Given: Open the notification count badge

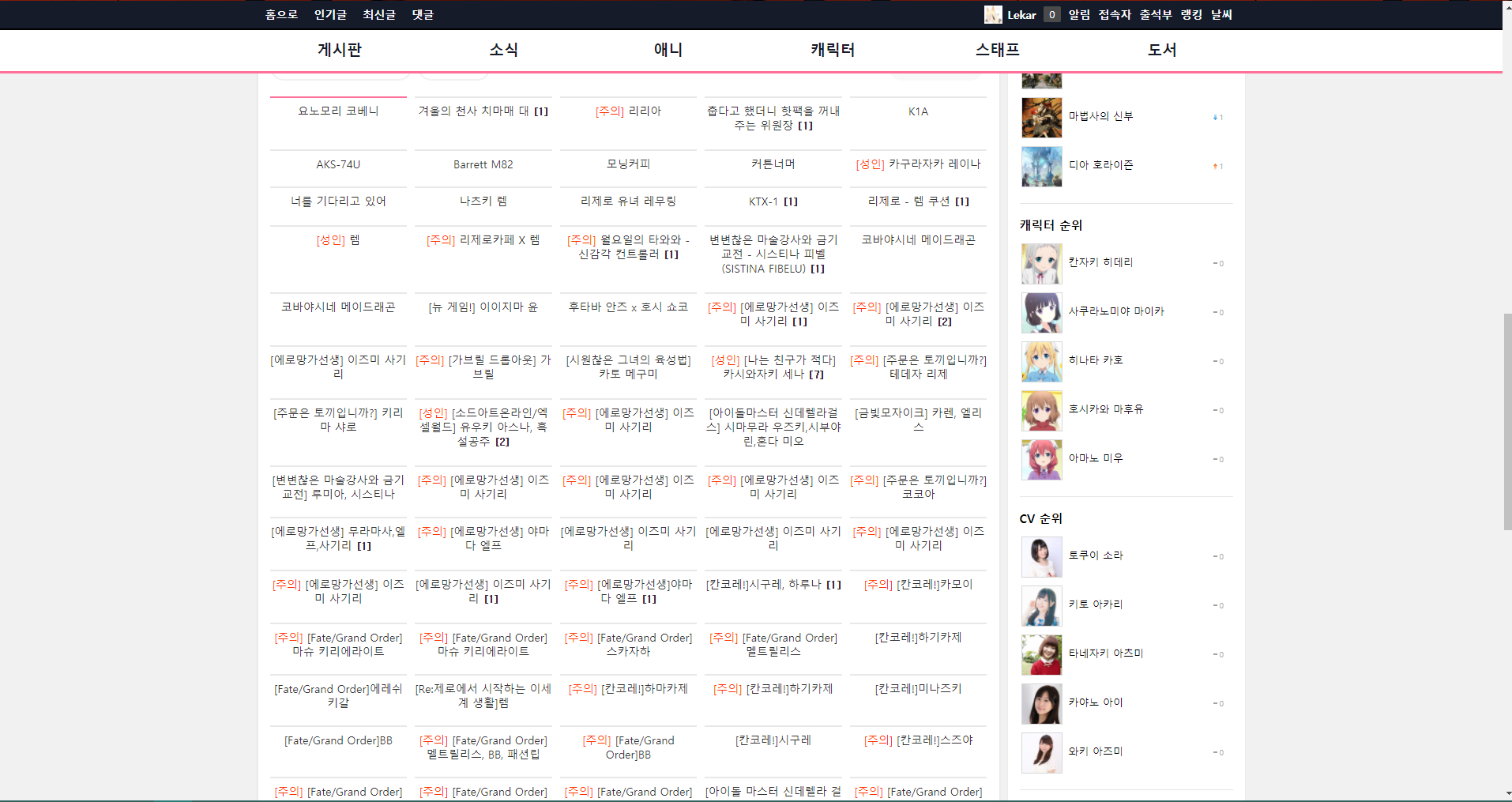Looking at the screenshot, I should (1051, 15).
